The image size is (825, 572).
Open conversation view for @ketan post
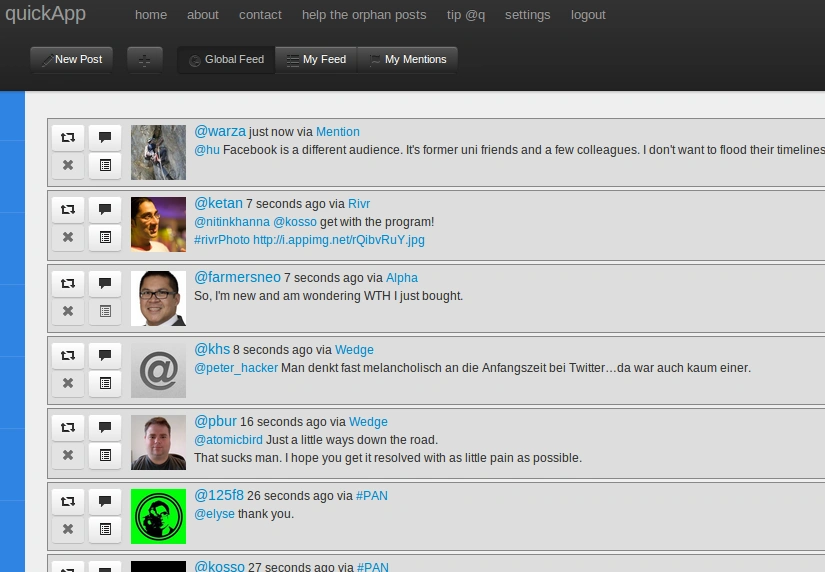pos(105,238)
